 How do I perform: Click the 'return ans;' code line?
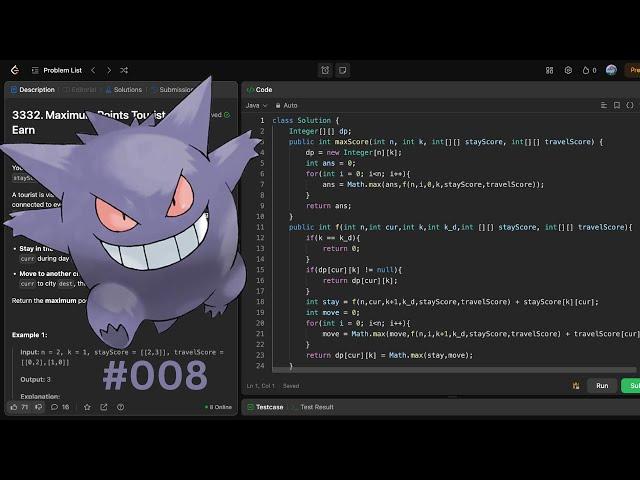[x=328, y=206]
